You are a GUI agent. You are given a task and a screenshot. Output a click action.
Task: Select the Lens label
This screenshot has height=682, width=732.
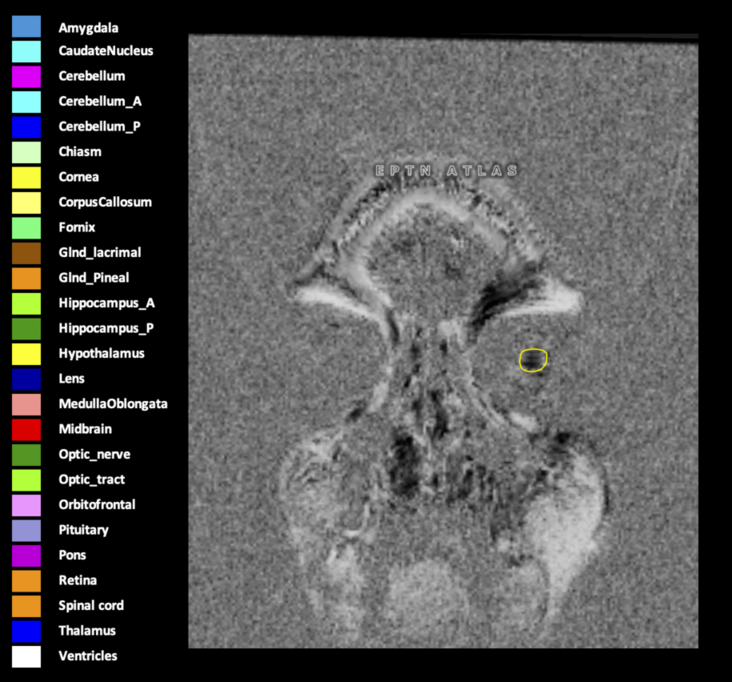point(71,379)
